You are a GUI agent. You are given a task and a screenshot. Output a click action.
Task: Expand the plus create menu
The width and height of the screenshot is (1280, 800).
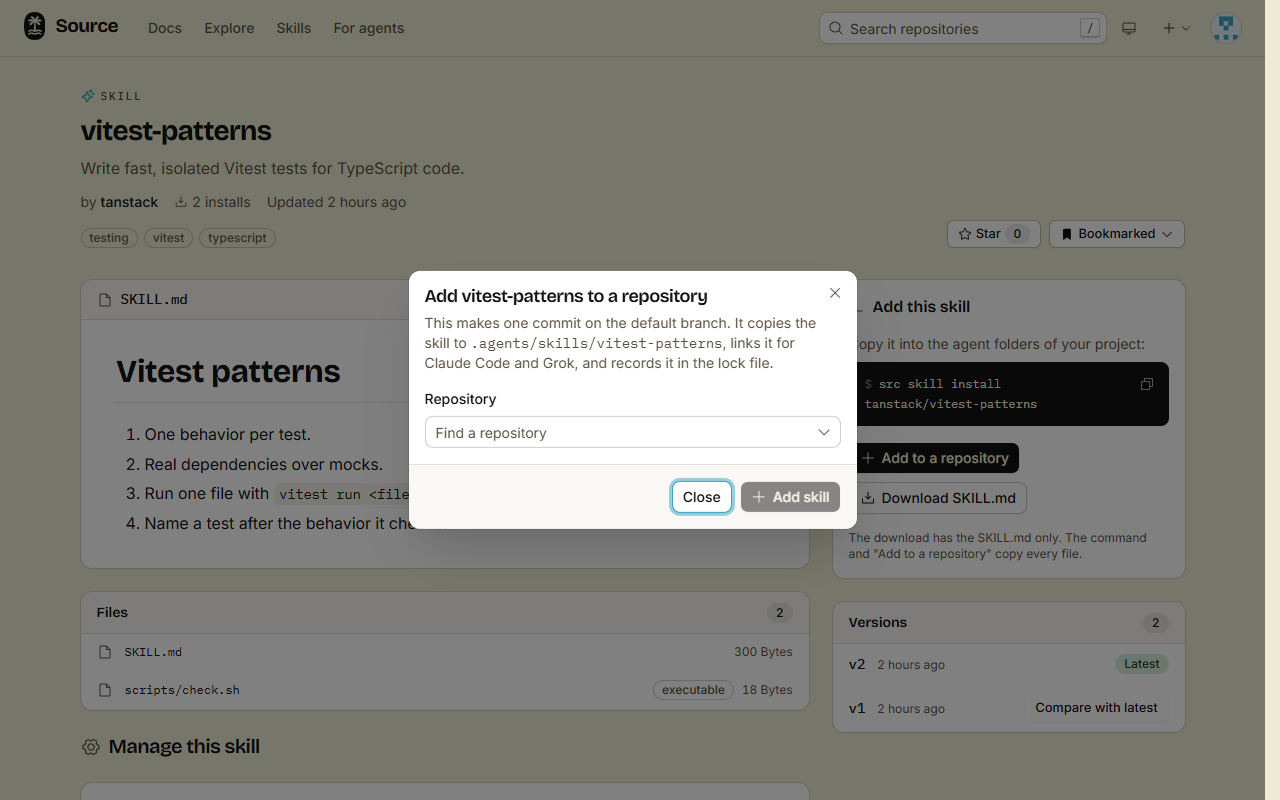[x=1176, y=28]
